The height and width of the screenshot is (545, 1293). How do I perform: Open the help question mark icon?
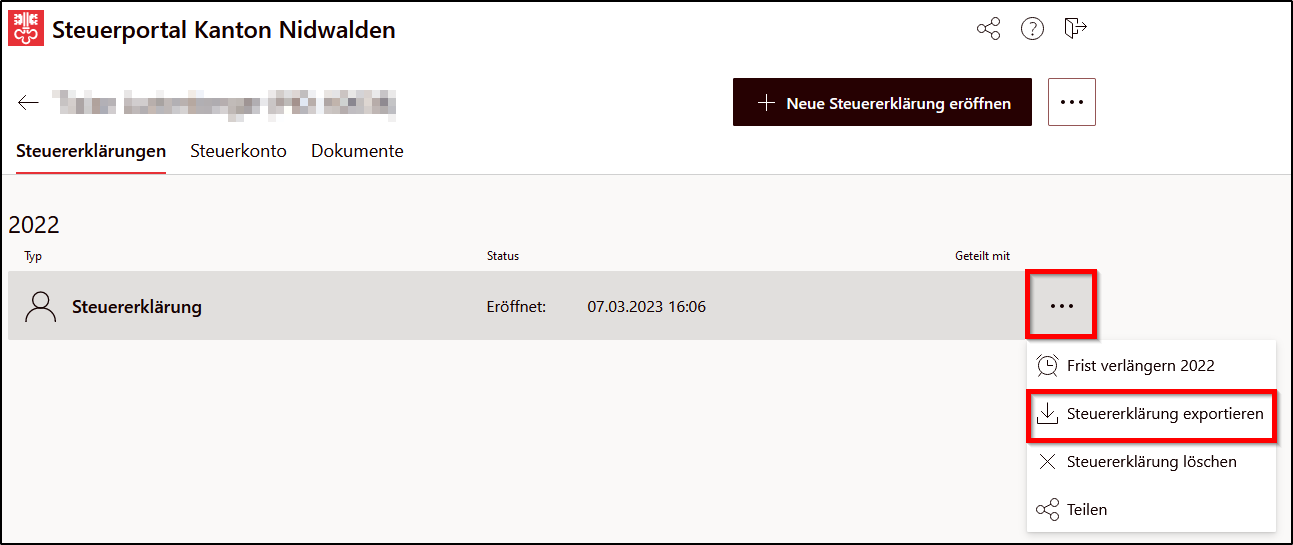coord(1032,29)
